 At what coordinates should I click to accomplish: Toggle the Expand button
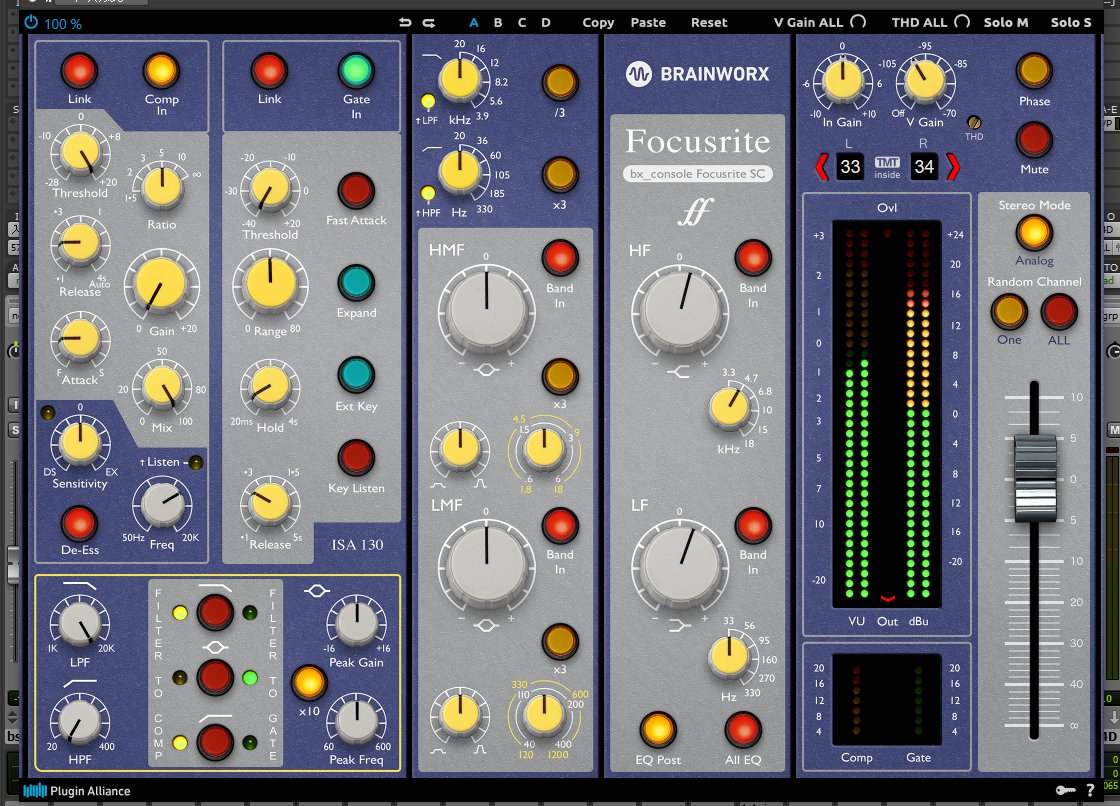pyautogui.click(x=356, y=282)
